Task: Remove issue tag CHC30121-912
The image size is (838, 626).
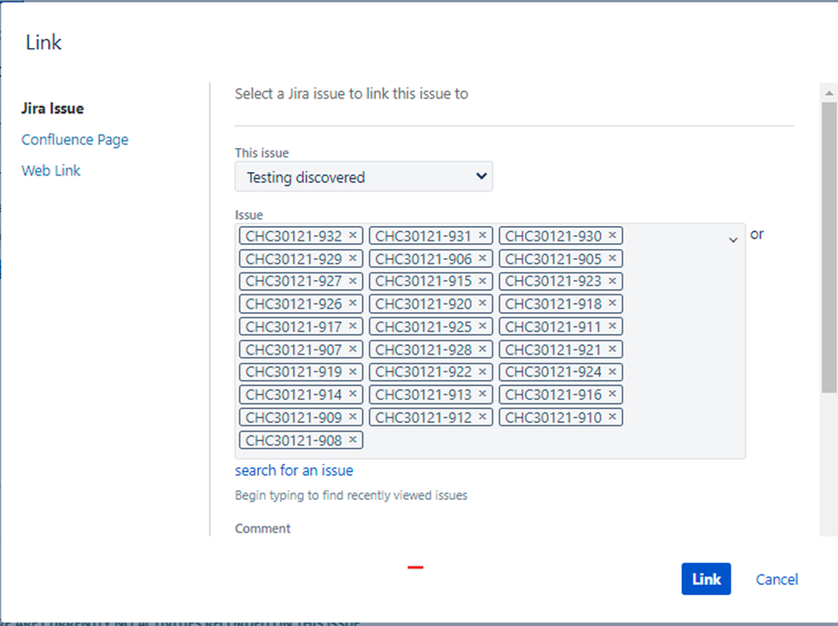Action: [482, 416]
